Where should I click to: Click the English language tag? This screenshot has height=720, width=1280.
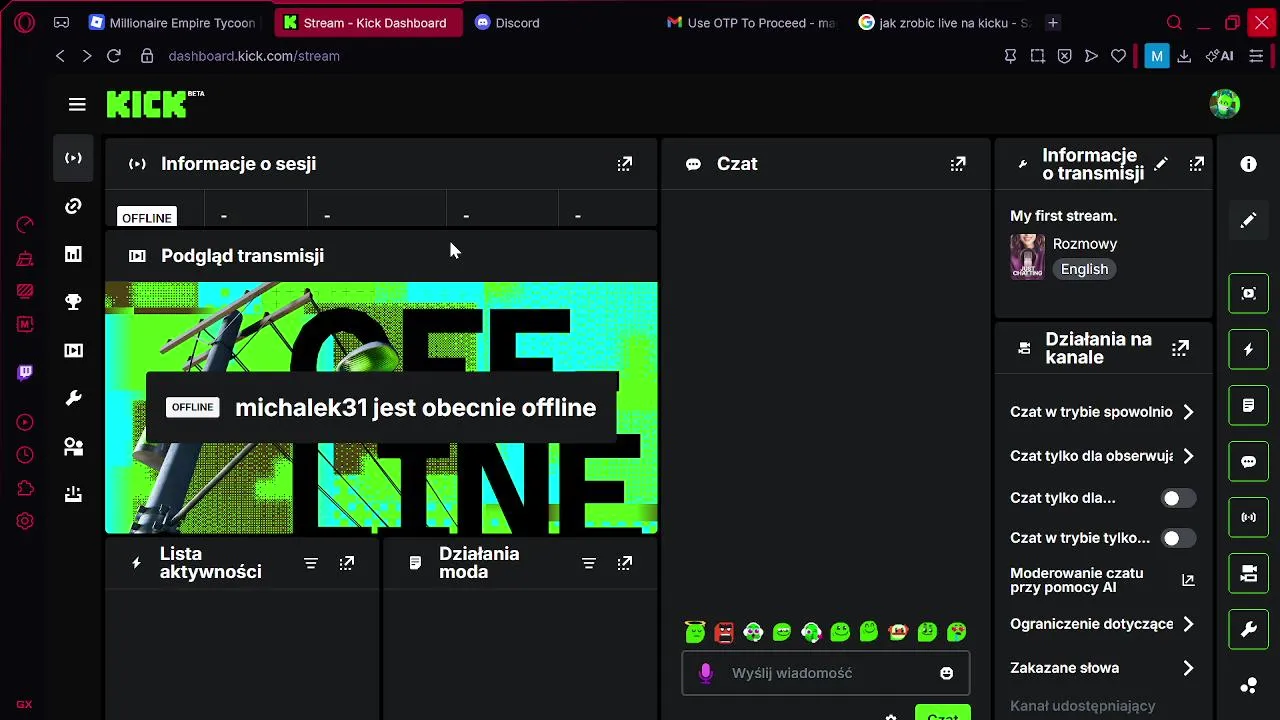pos(1084,269)
